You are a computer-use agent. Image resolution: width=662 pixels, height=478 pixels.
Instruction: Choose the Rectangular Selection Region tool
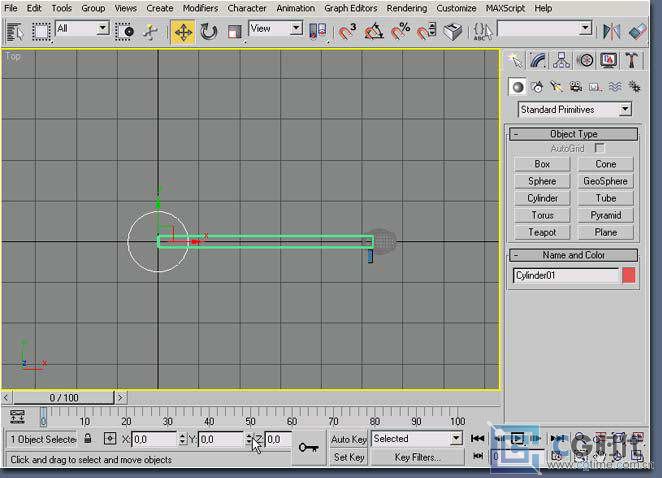point(41,32)
